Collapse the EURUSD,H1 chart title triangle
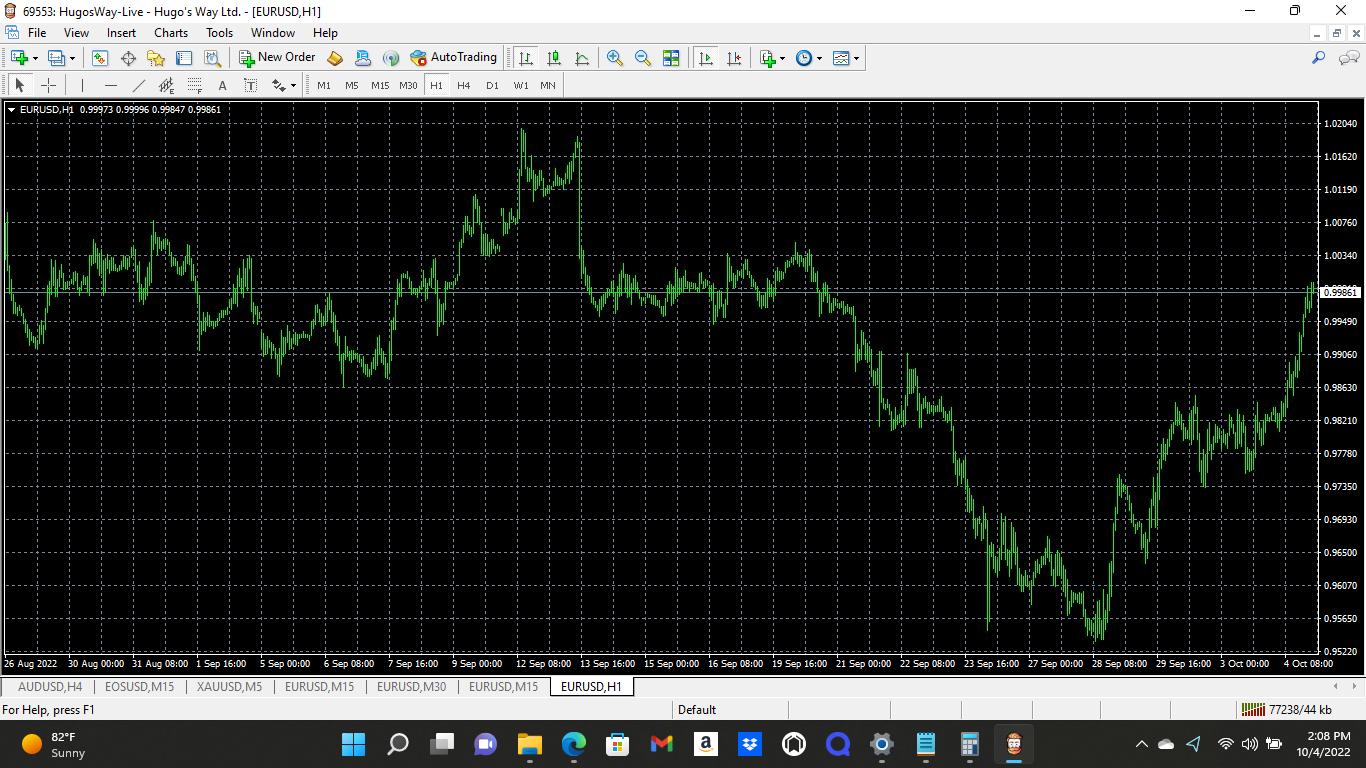Image resolution: width=1366 pixels, height=768 pixels. (11, 109)
